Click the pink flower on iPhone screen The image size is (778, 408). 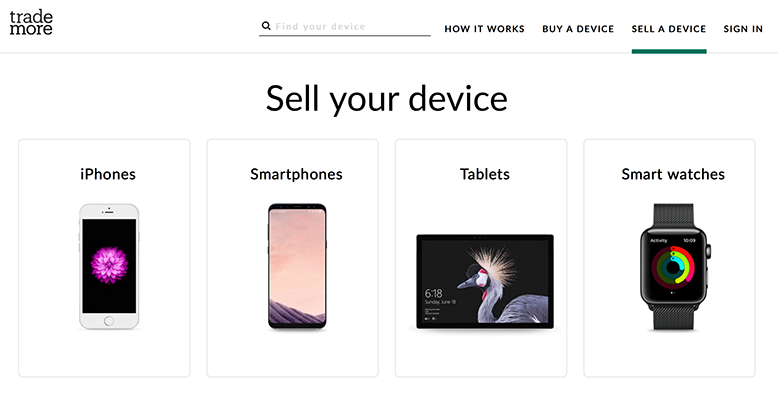pyautogui.click(x=108, y=263)
